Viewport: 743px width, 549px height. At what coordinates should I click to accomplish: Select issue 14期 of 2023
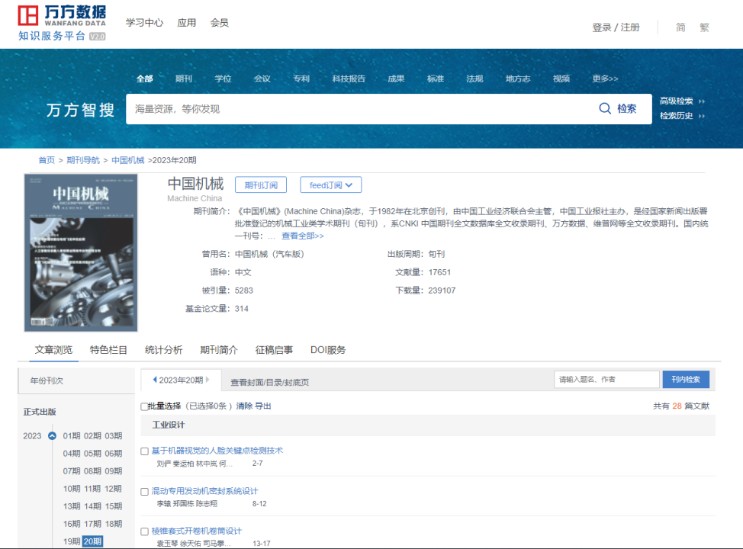pyautogui.click(x=92, y=506)
